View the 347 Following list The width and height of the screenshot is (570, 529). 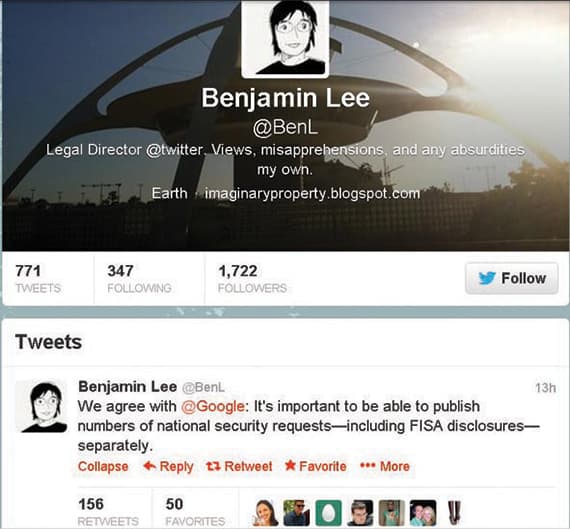[x=139, y=279]
